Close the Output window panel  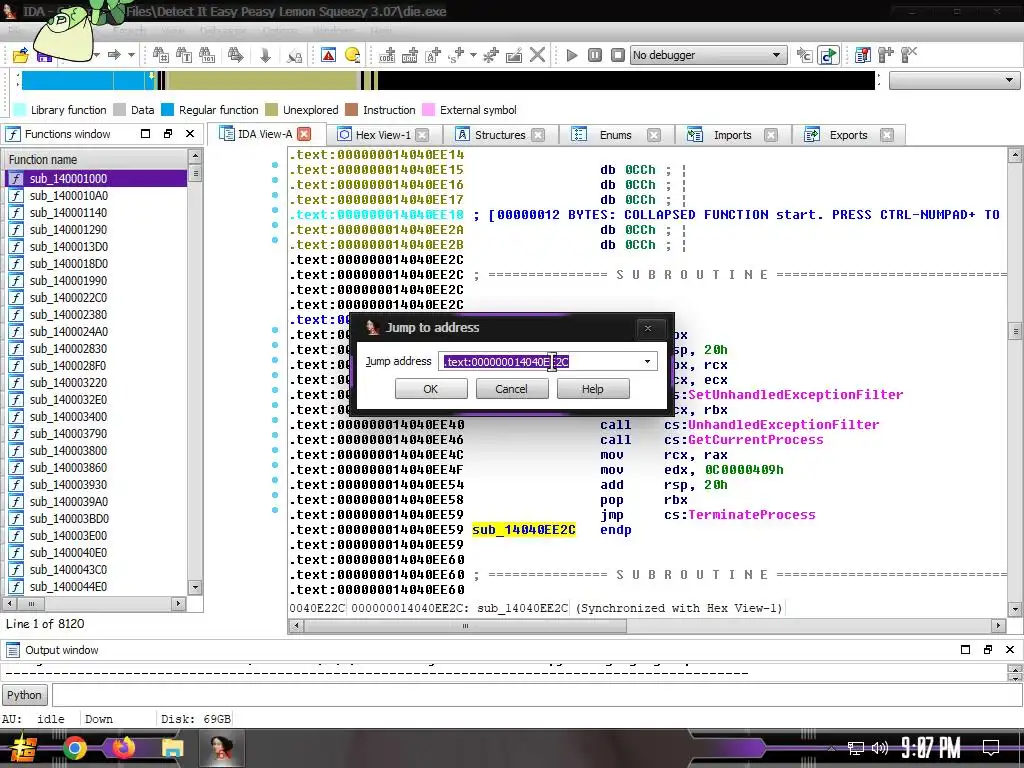pos(1010,649)
